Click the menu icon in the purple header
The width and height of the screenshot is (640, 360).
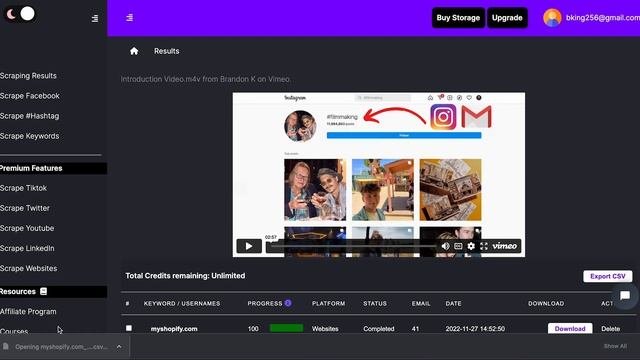129,18
